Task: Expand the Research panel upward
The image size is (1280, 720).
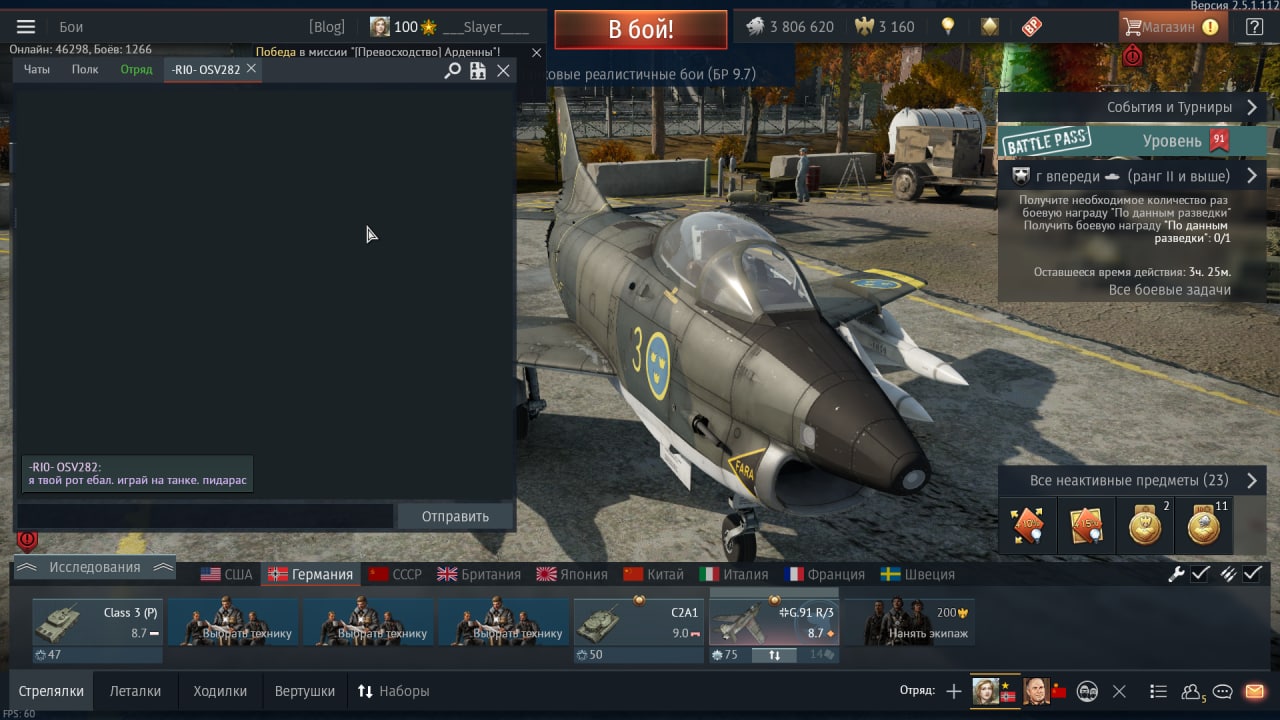Action: pos(94,568)
